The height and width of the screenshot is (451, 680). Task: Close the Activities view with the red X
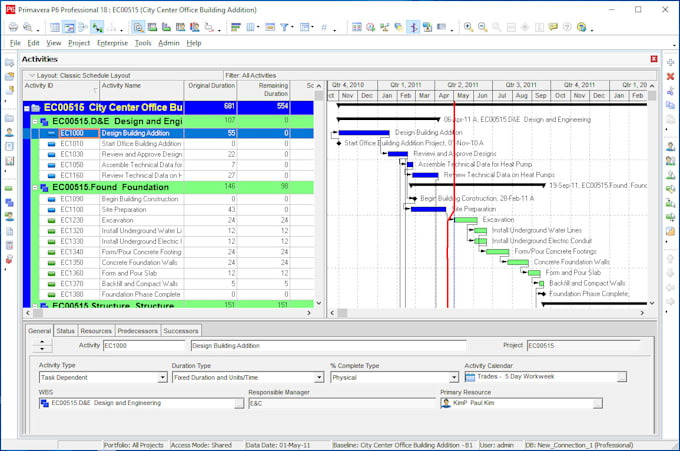click(x=654, y=59)
